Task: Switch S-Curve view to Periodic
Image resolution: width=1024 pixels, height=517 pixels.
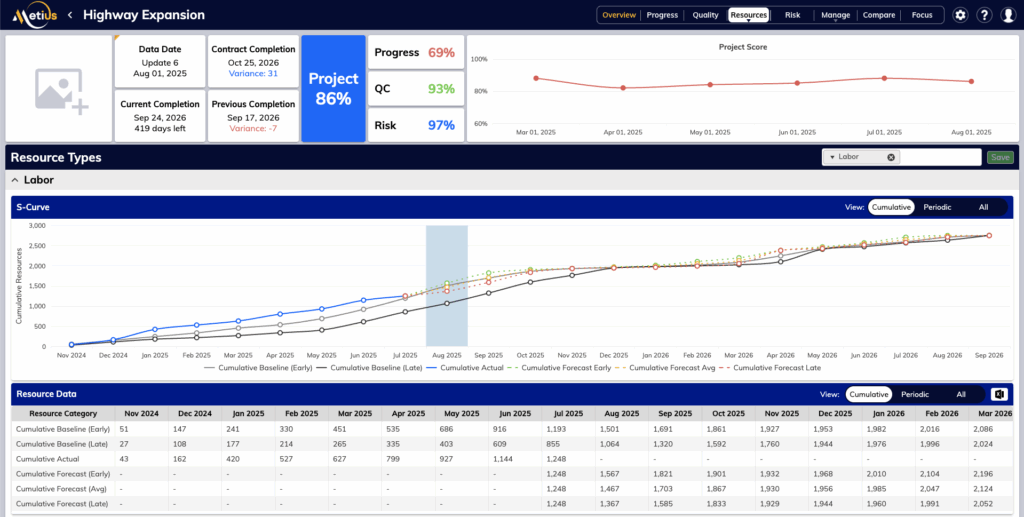Action: click(937, 207)
